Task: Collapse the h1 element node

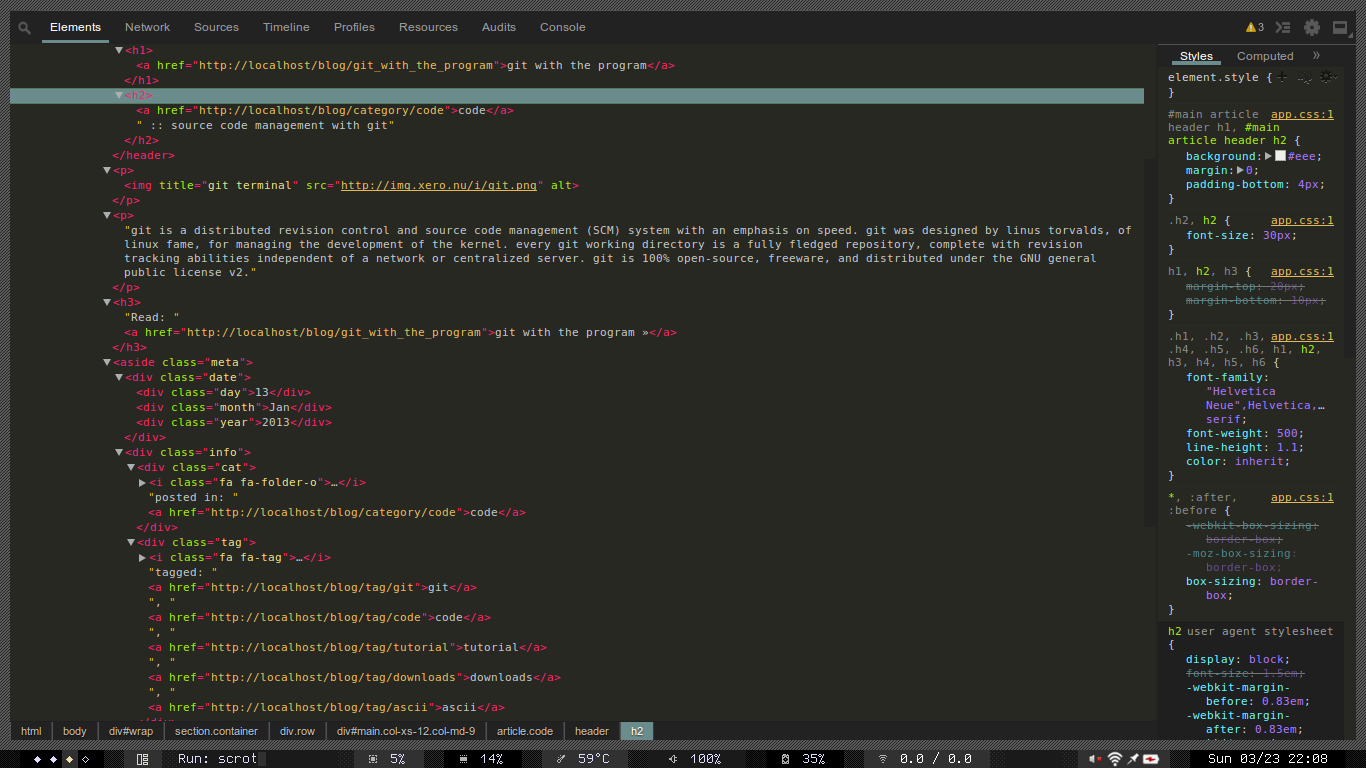Action: tap(119, 50)
